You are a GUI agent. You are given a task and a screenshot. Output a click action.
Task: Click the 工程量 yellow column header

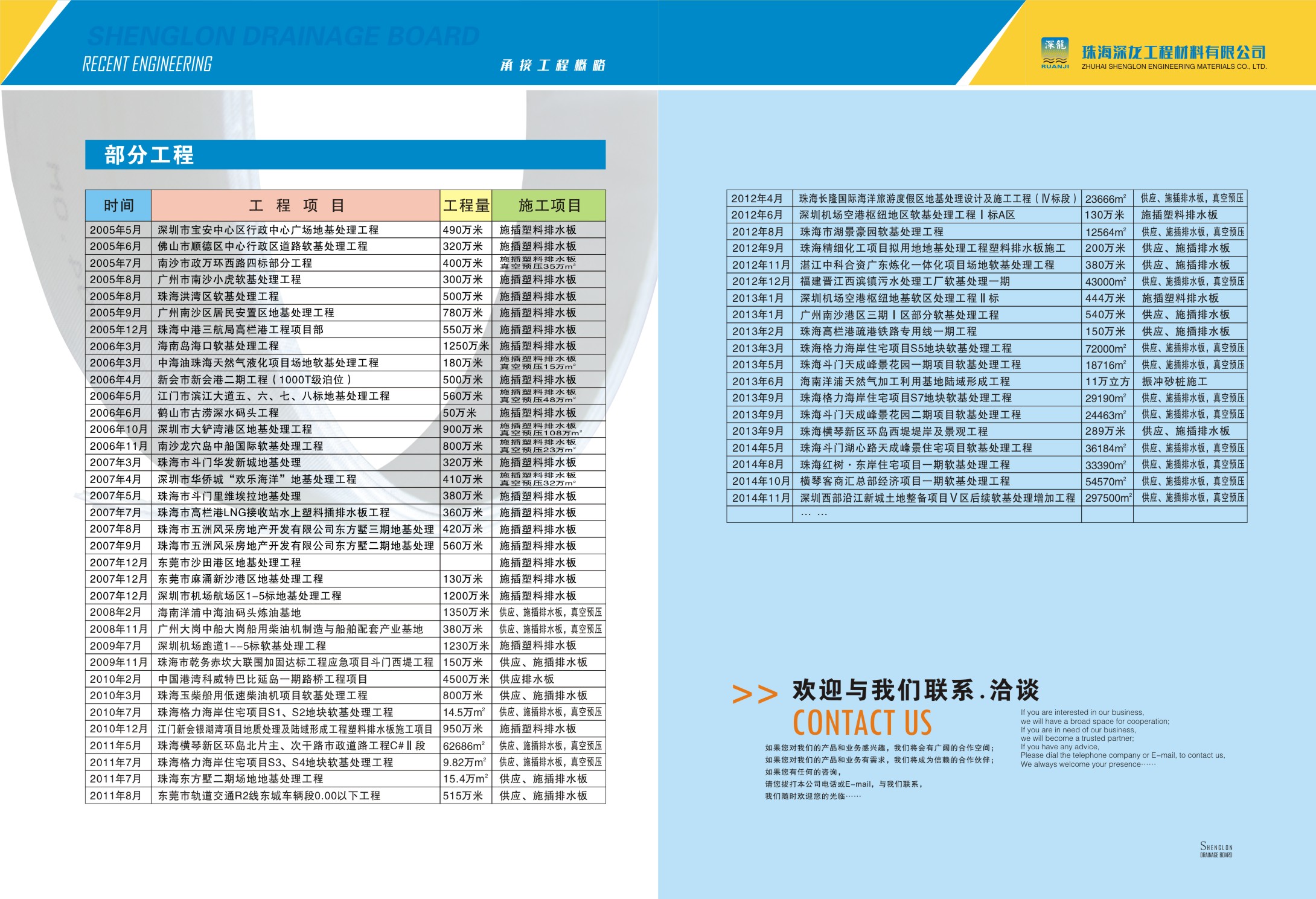466,205
